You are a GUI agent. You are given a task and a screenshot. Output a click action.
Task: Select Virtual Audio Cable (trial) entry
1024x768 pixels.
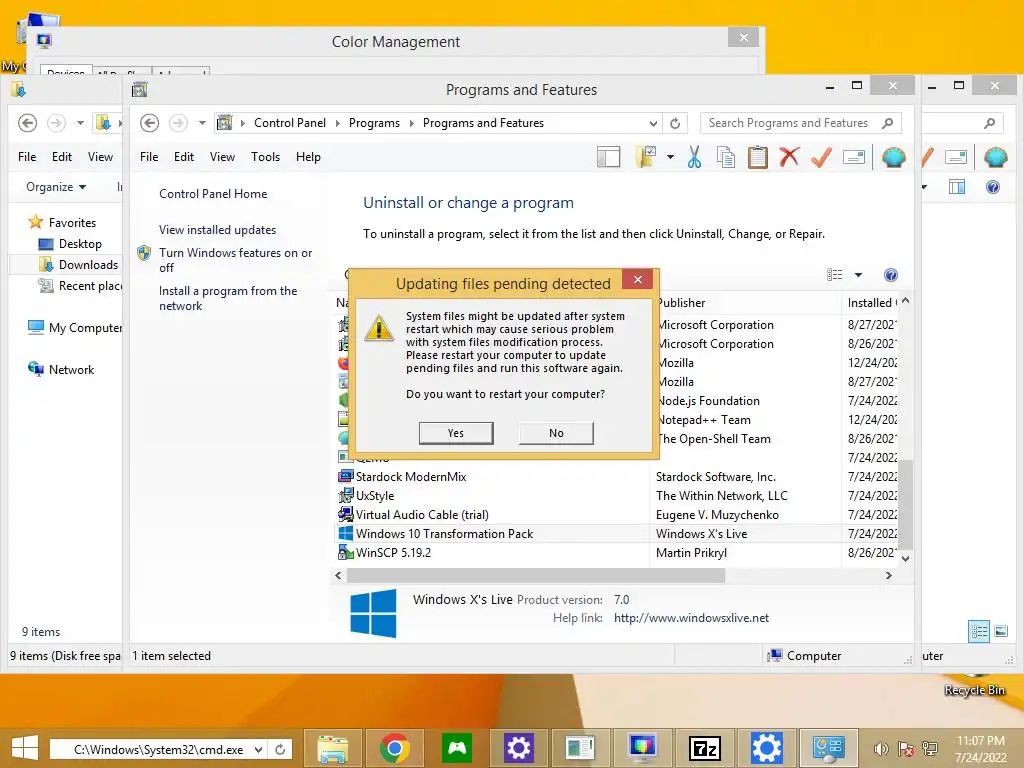pyautogui.click(x=422, y=515)
